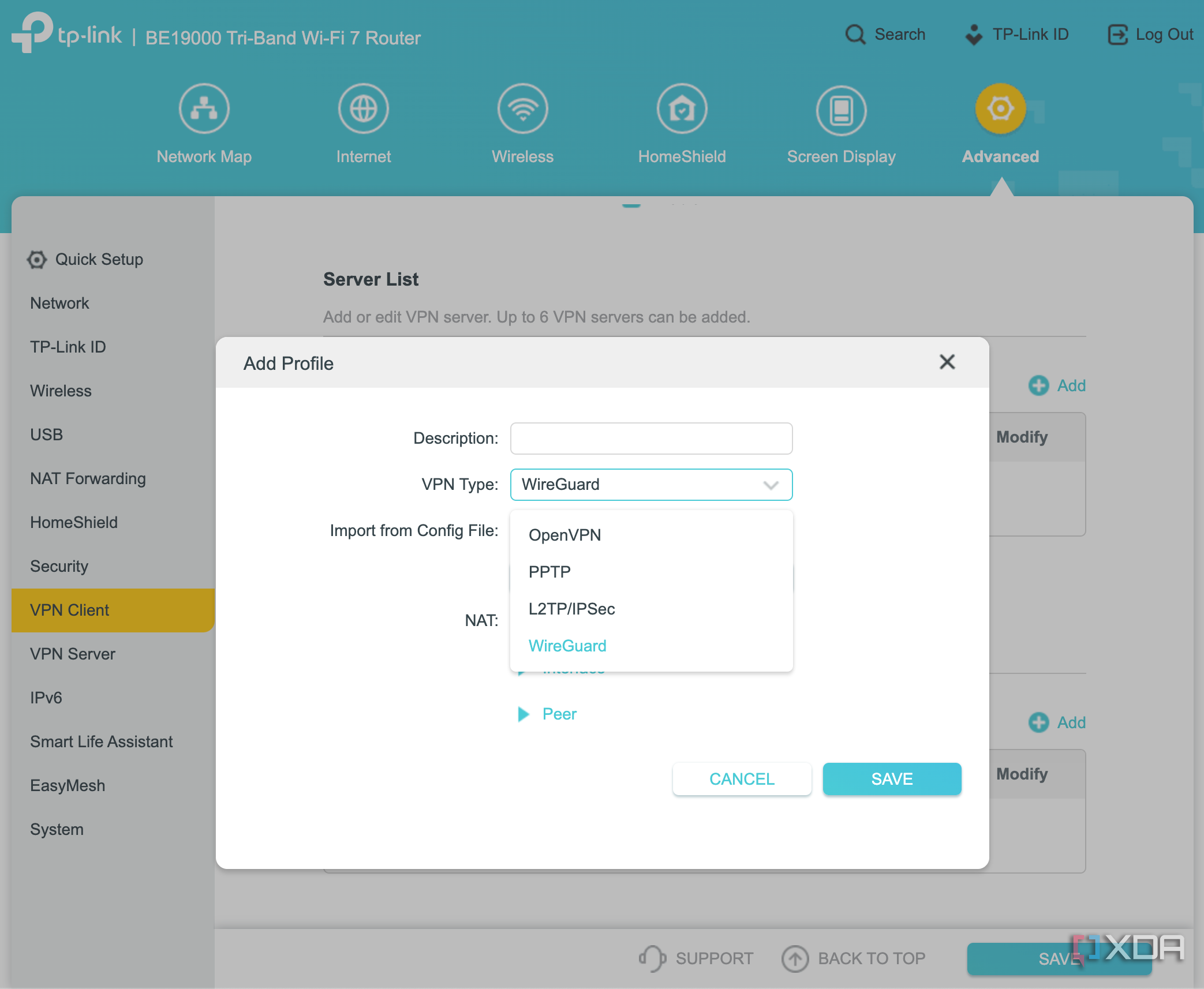Open NAT Forwarding in sidebar
Image resolution: width=1204 pixels, height=989 pixels.
(113, 479)
